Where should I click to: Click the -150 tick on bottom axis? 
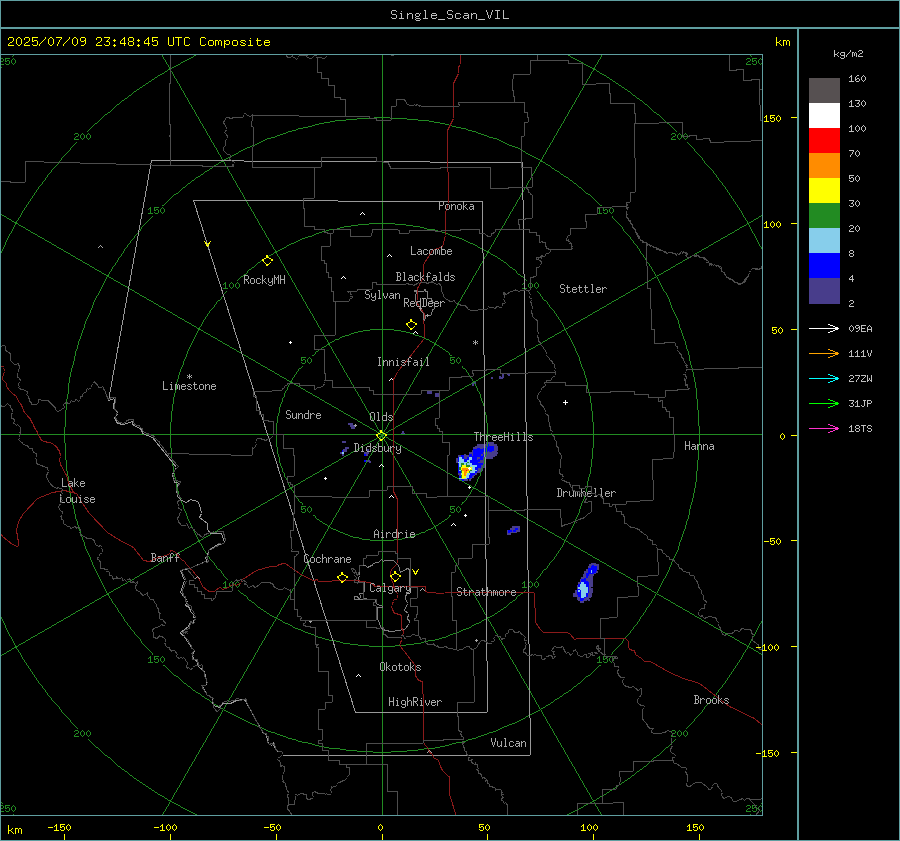[x=59, y=827]
